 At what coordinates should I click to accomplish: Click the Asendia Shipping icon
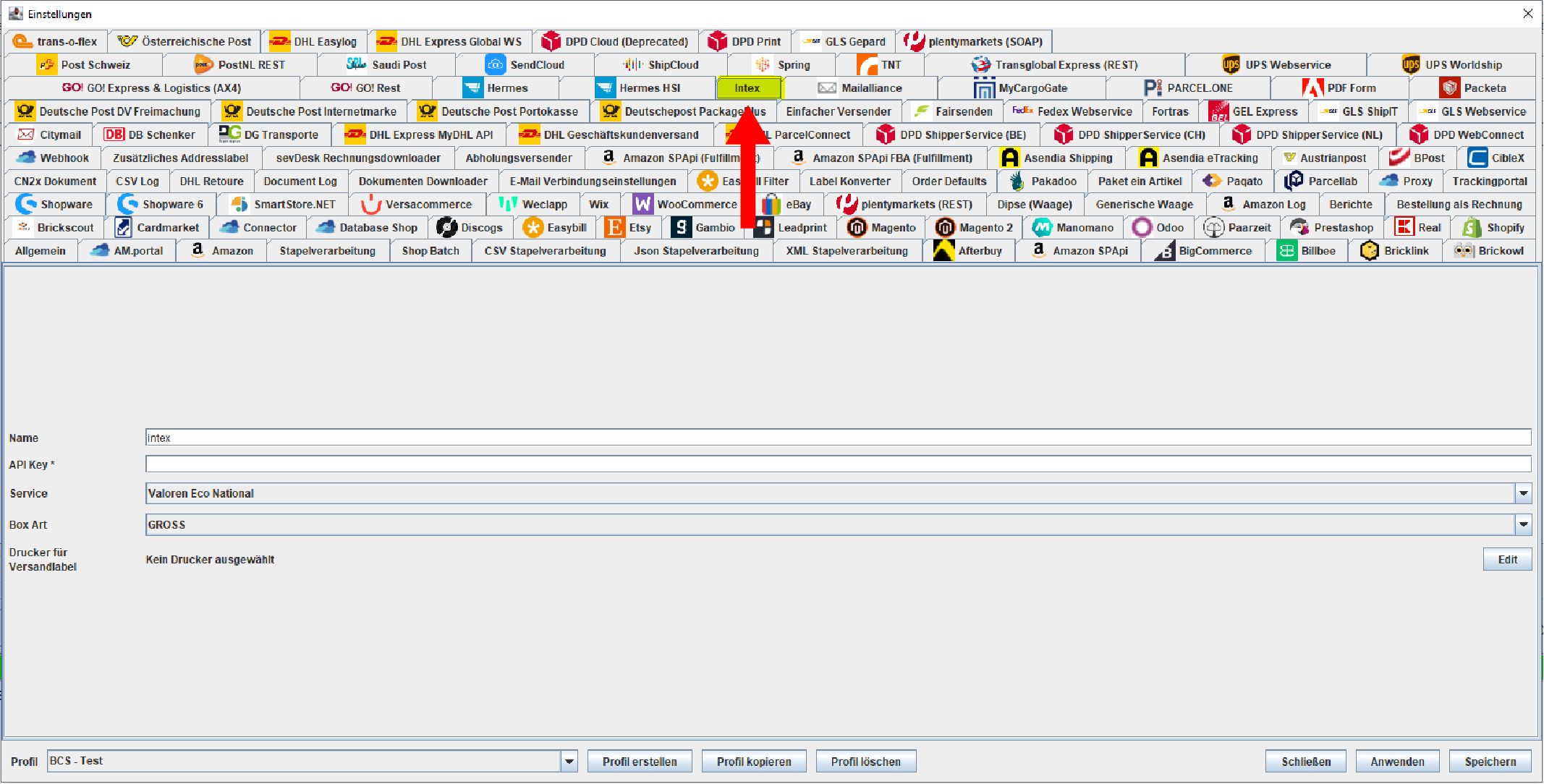[x=1009, y=157]
